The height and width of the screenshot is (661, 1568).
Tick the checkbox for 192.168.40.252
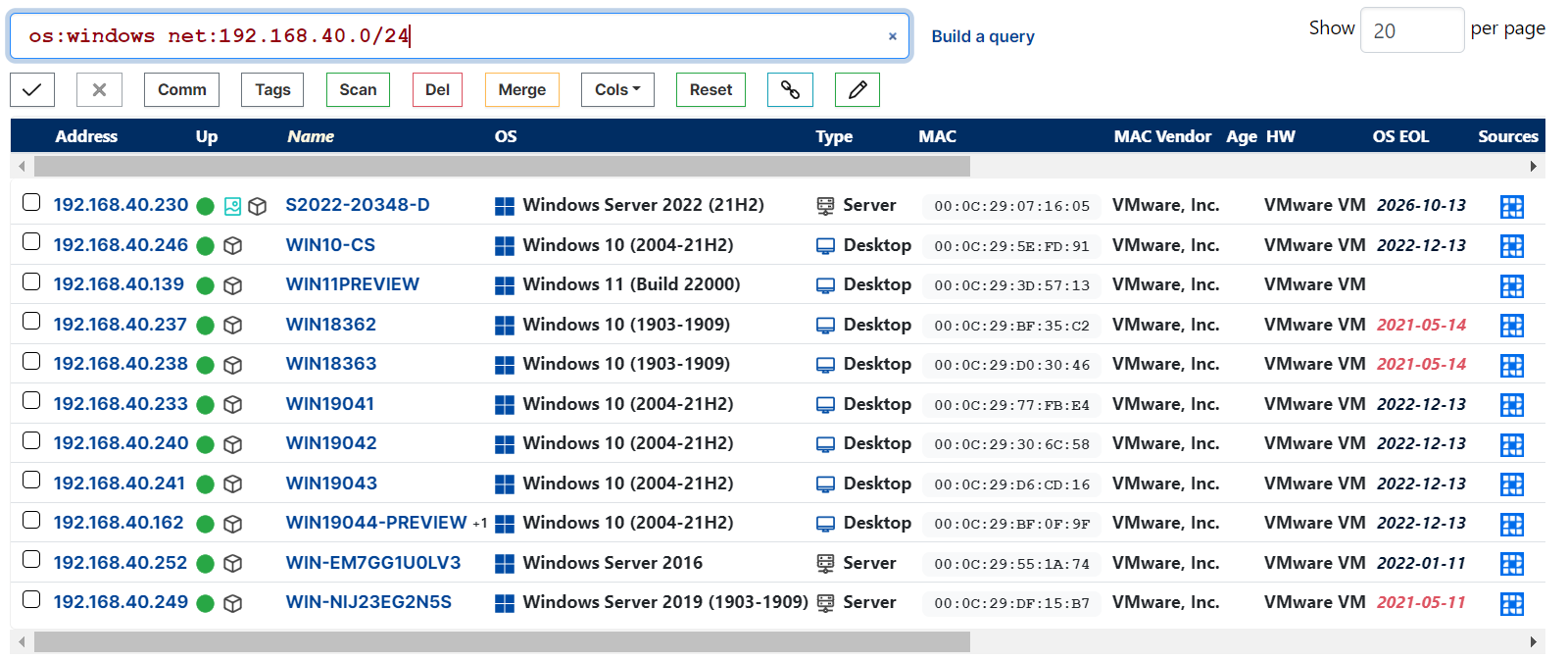[x=31, y=559]
